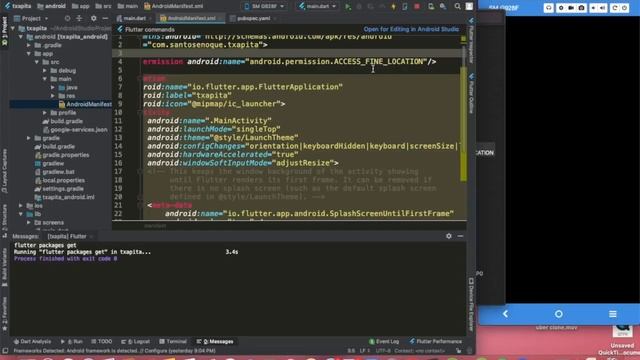This screenshot has height=360, width=640.
Task: Expand the debug folder in project tree
Action: pyautogui.click(x=45, y=71)
